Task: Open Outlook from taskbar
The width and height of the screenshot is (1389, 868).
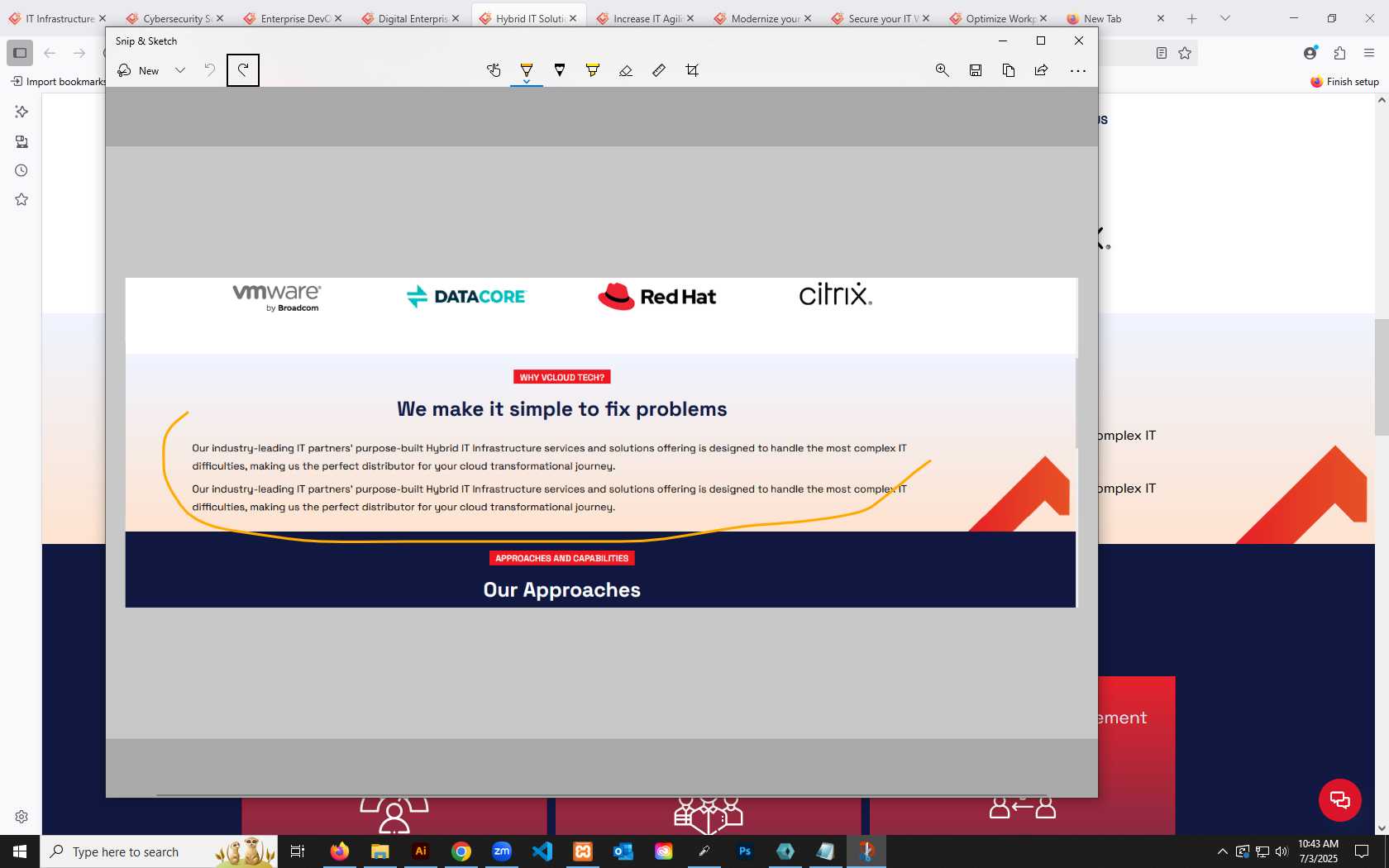Action: tap(623, 851)
